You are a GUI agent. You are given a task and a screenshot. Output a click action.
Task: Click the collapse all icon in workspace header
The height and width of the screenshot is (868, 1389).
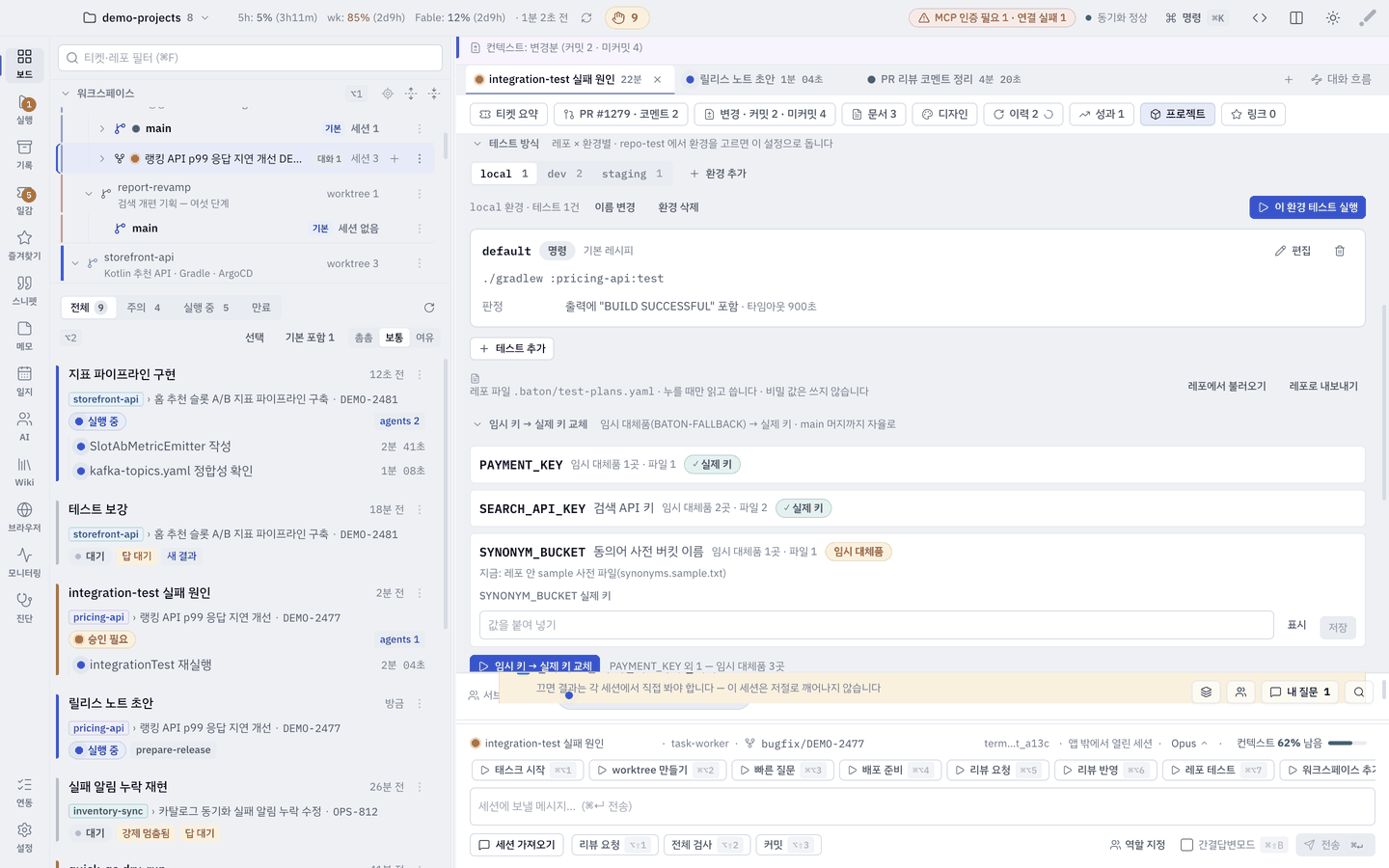tap(433, 94)
